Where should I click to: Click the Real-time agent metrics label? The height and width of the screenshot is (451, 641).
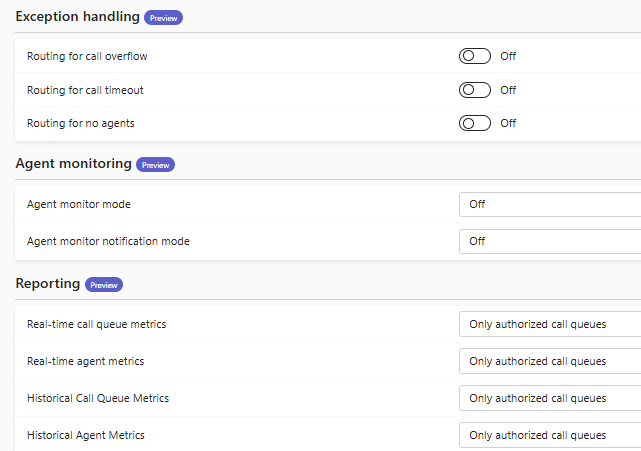click(x=85, y=361)
